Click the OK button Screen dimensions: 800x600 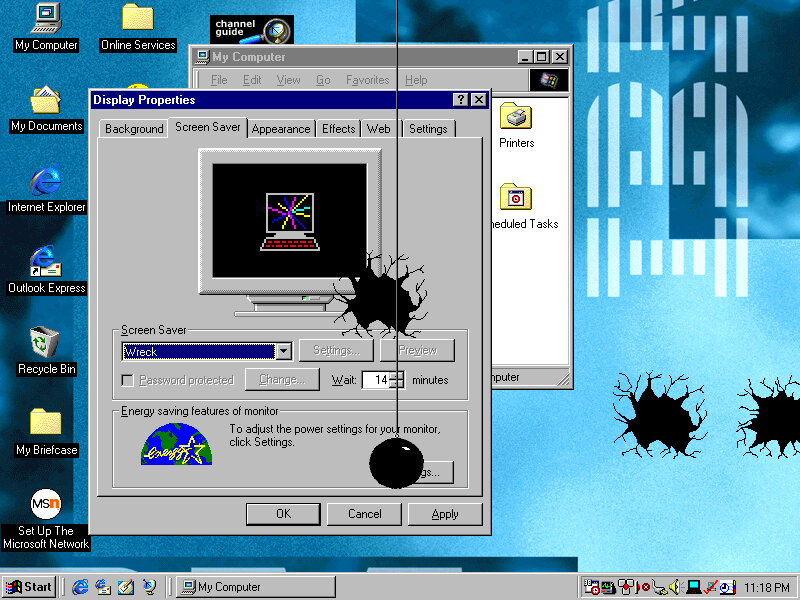[283, 514]
